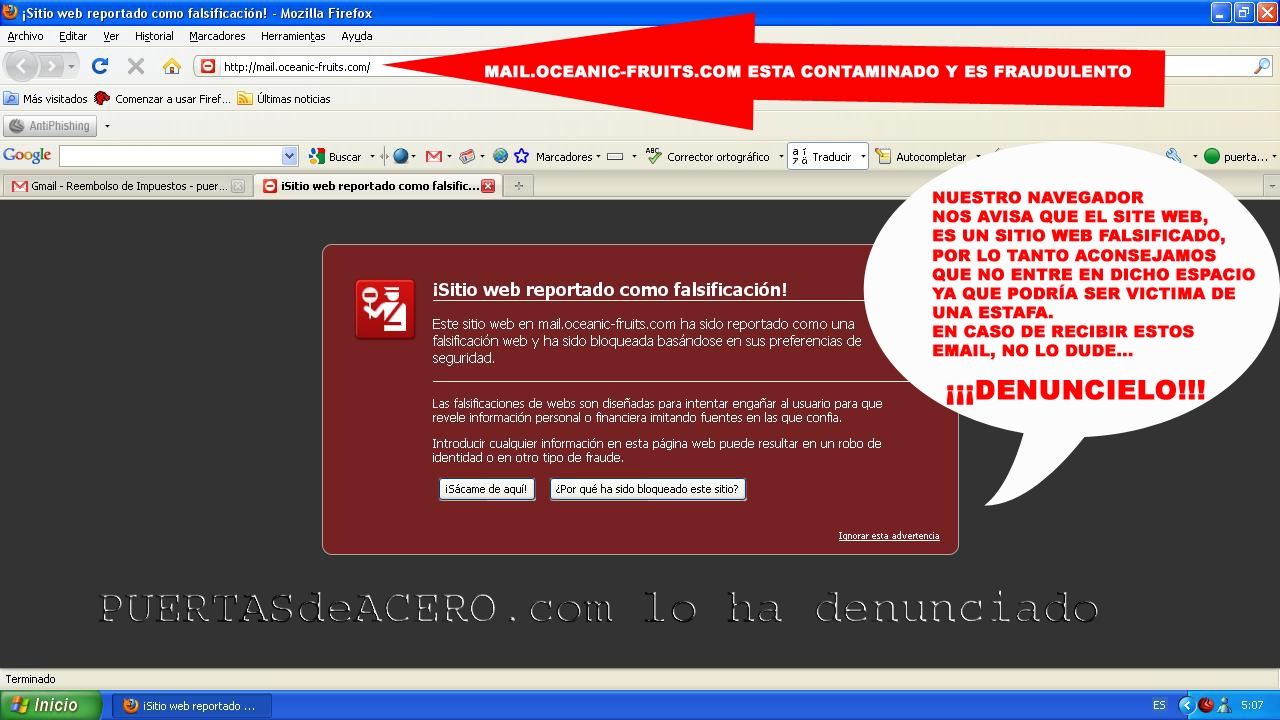Screen dimensions: 1280x720
Task: Click the Messenger buddy tray icon
Action: click(1223, 705)
